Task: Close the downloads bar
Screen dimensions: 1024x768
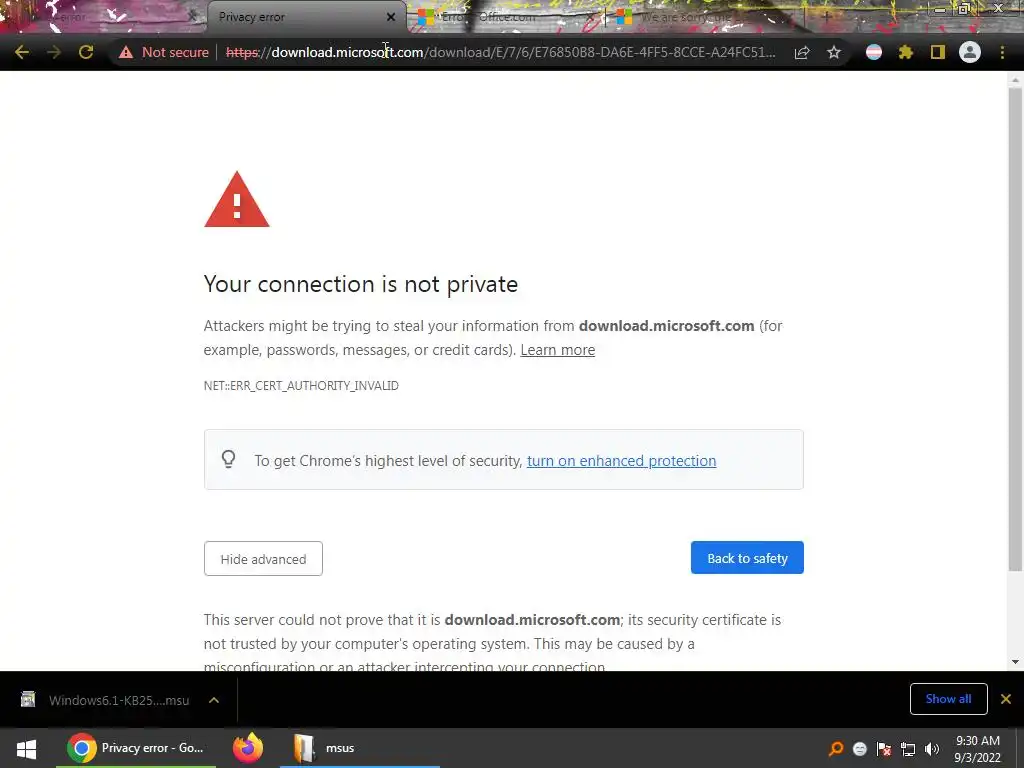Action: 1006,699
